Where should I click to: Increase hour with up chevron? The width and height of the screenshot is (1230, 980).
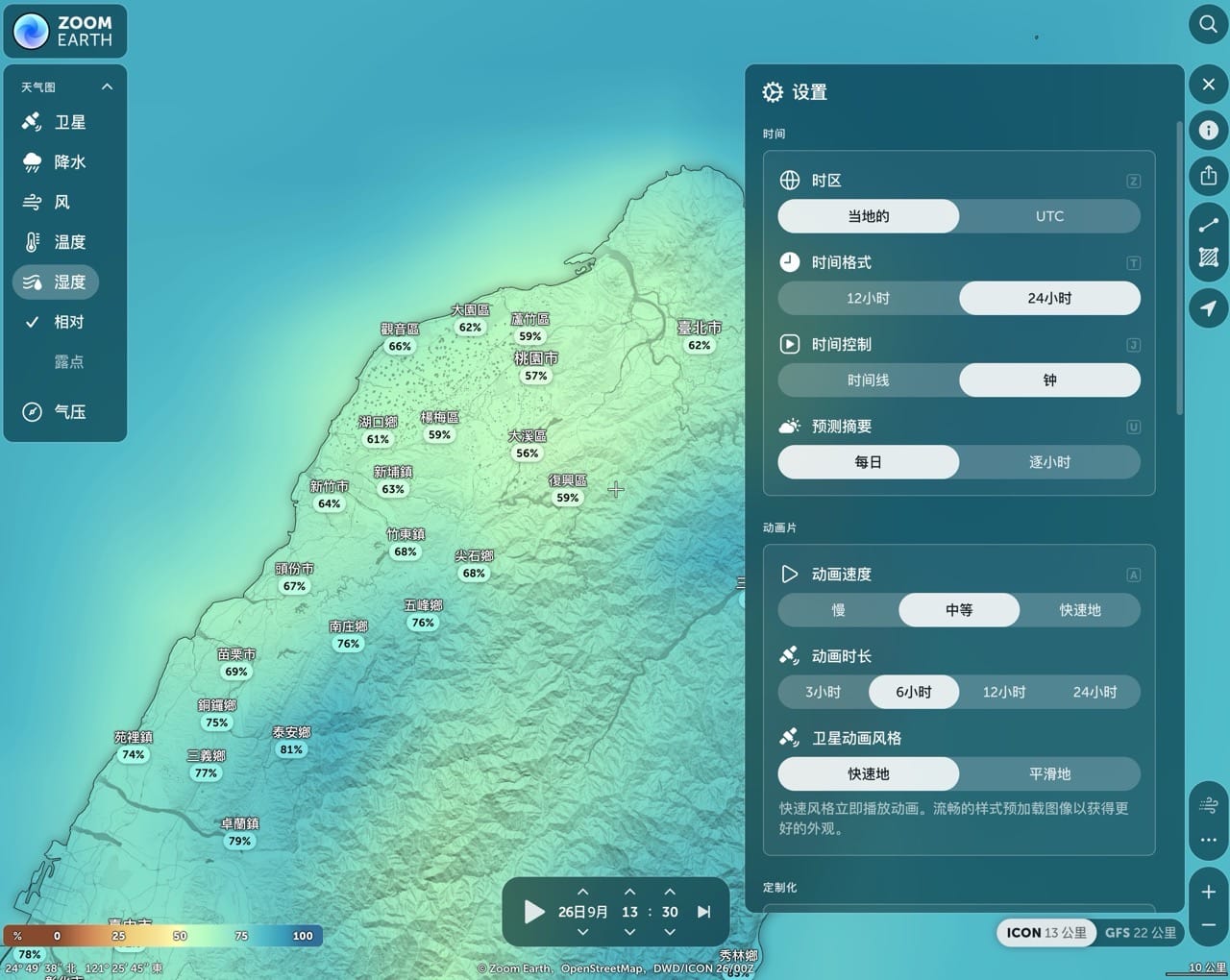click(629, 892)
